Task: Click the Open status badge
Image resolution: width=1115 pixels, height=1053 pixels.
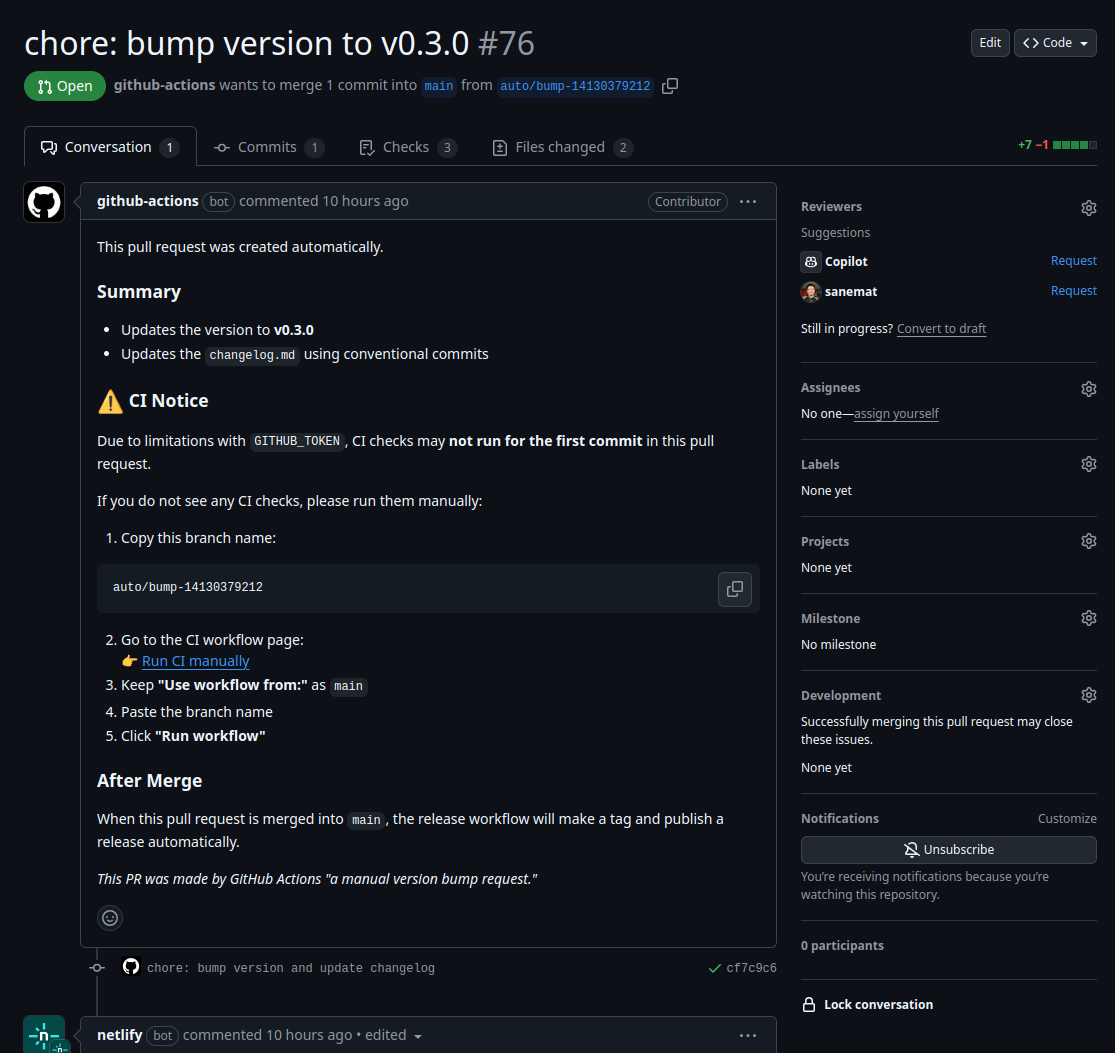Action: click(65, 86)
